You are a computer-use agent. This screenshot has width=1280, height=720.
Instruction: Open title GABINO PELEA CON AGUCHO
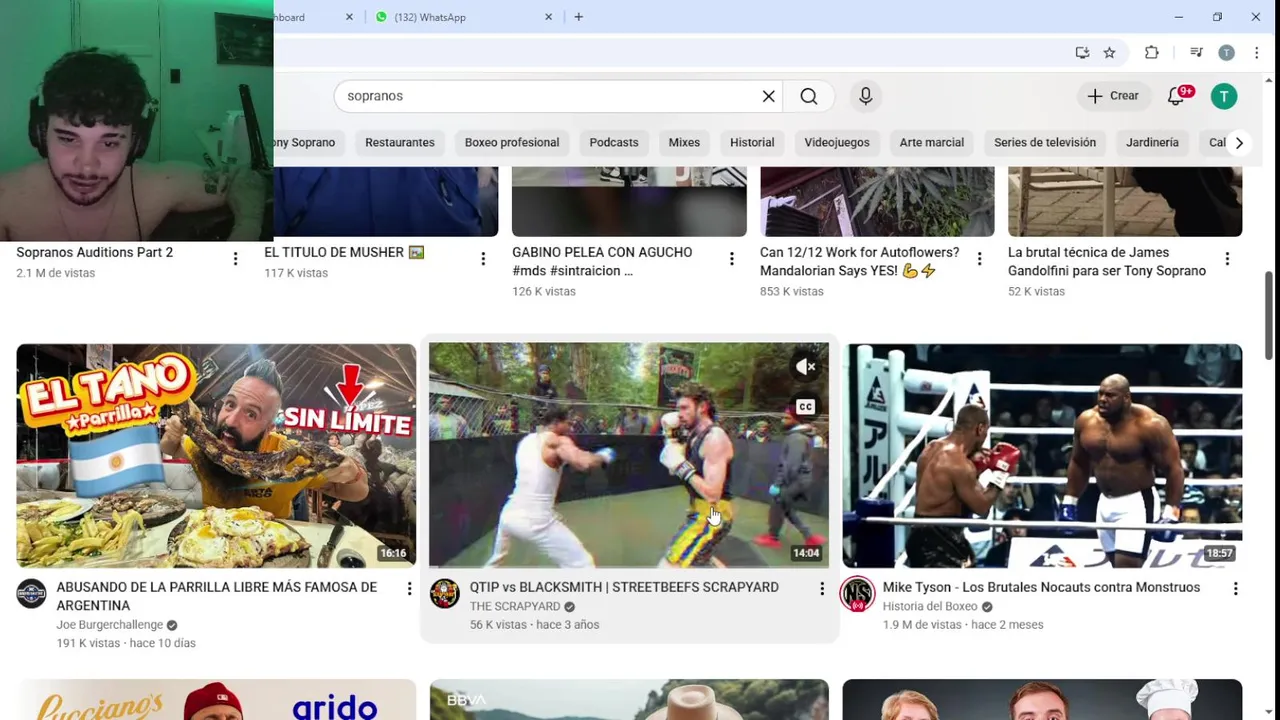602,261
